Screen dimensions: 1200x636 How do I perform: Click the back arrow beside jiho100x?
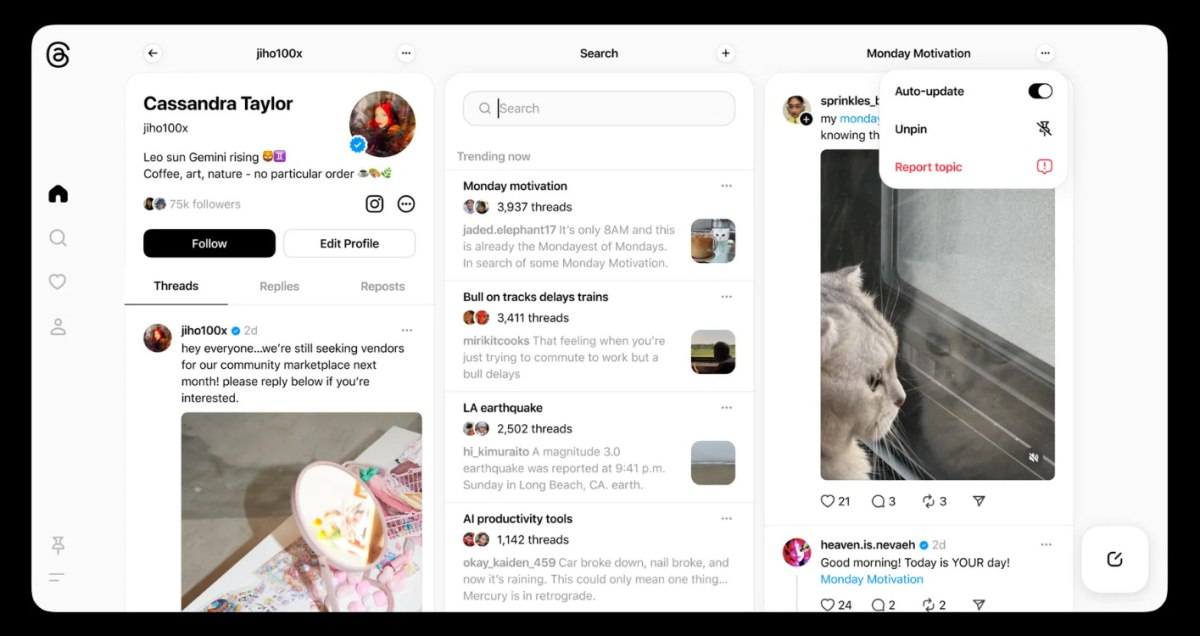coord(152,53)
